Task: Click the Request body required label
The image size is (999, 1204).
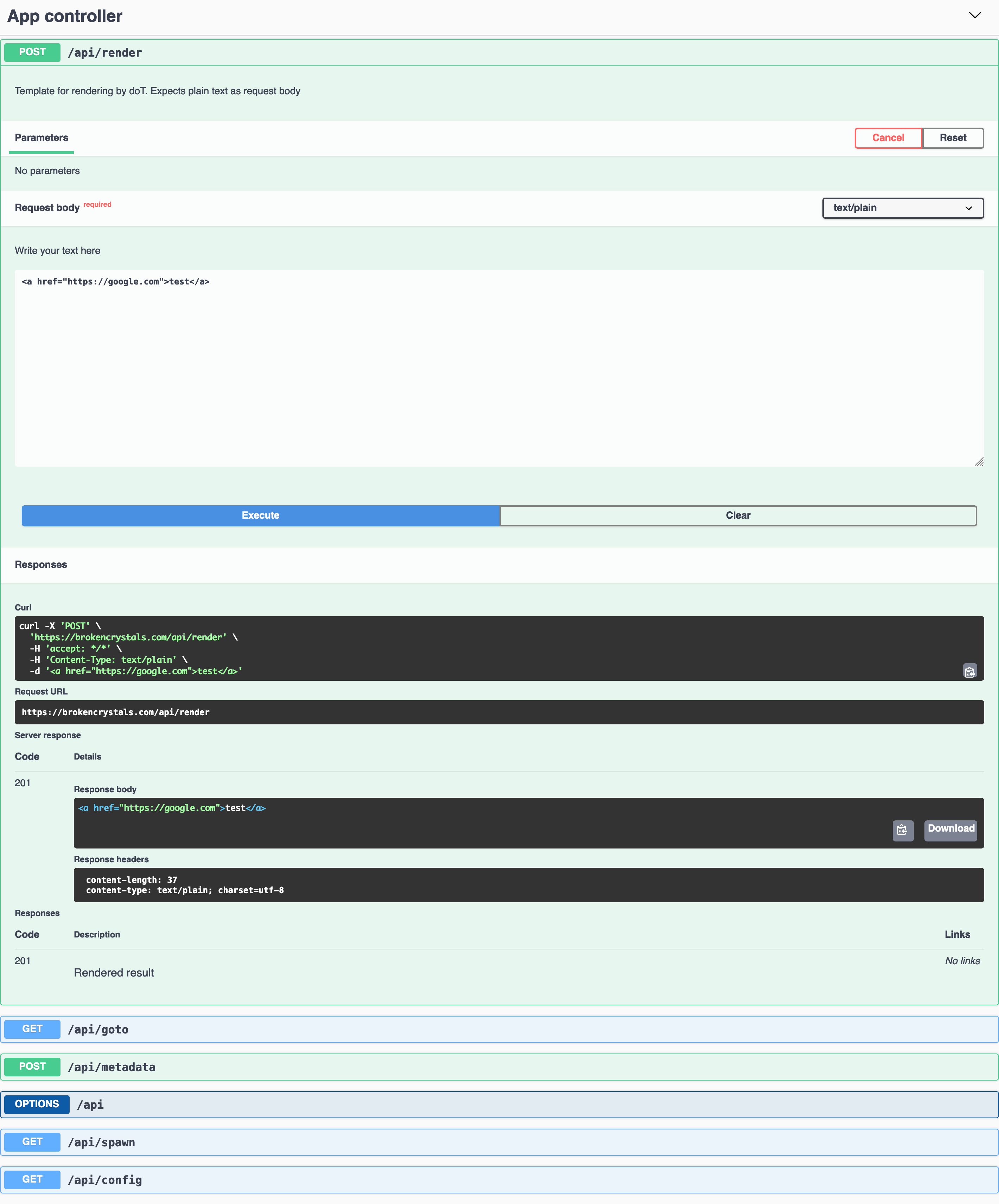Action: tap(63, 207)
